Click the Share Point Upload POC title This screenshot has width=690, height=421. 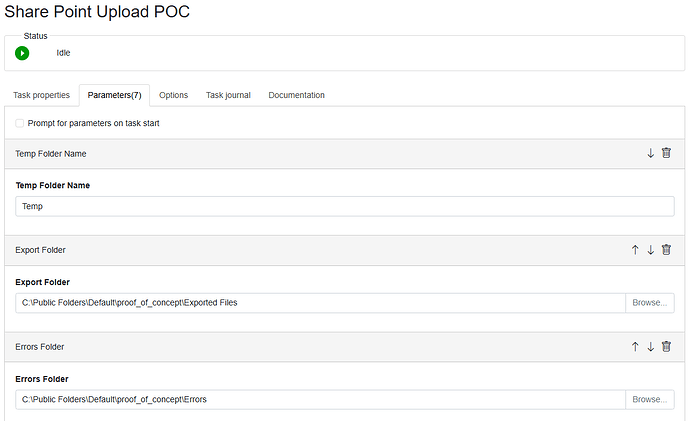pyautogui.click(x=97, y=11)
